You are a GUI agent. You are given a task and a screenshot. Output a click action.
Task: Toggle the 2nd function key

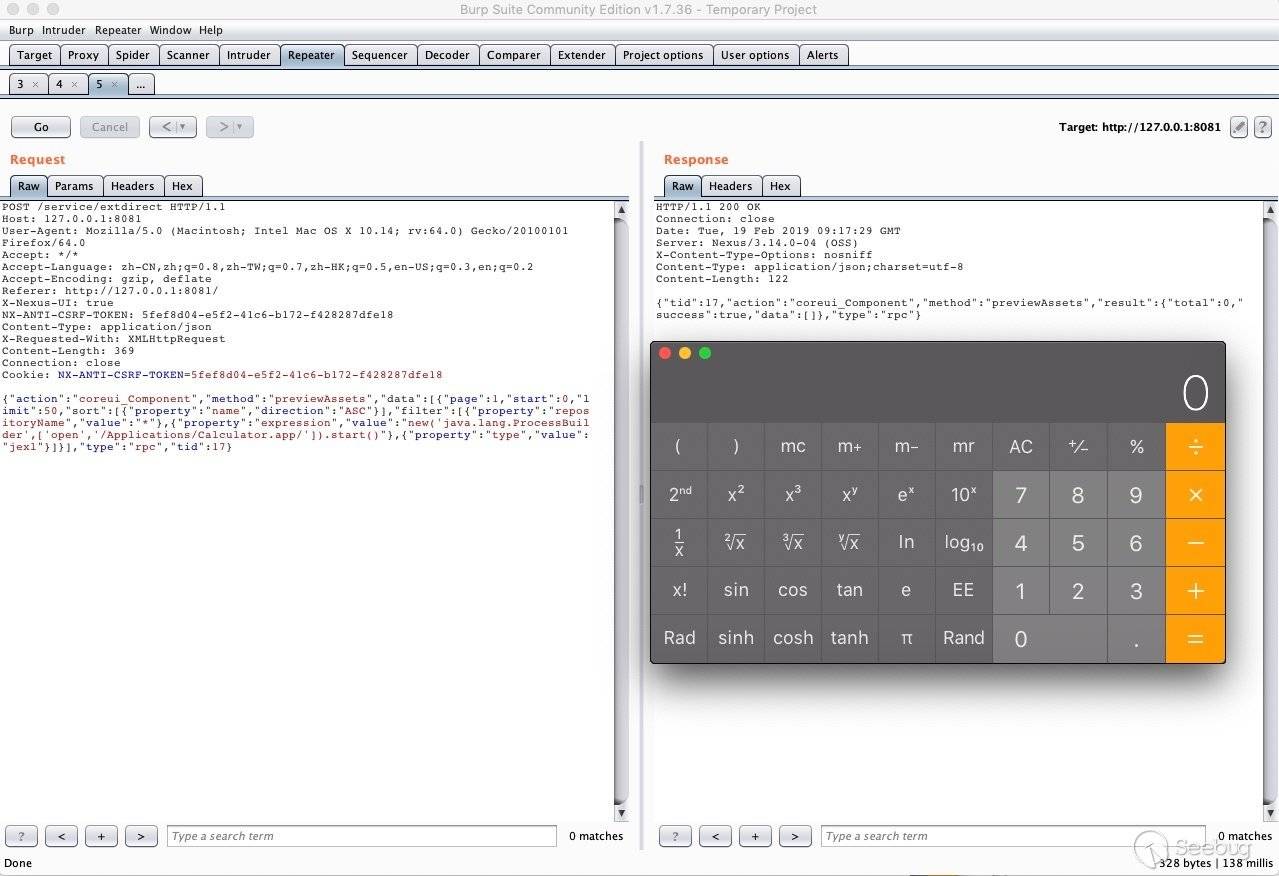pyautogui.click(x=679, y=494)
